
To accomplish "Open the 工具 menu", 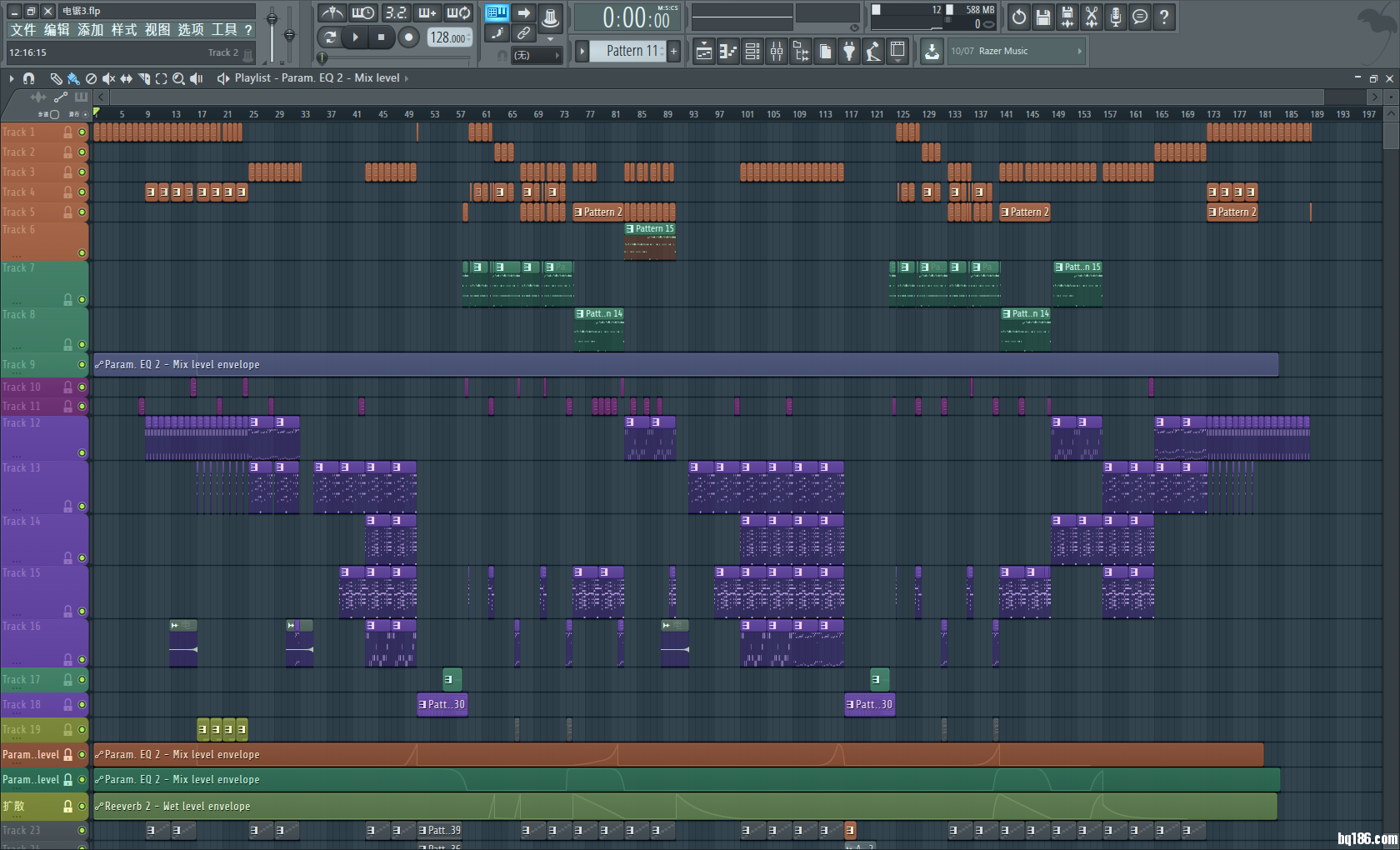I will (x=223, y=30).
